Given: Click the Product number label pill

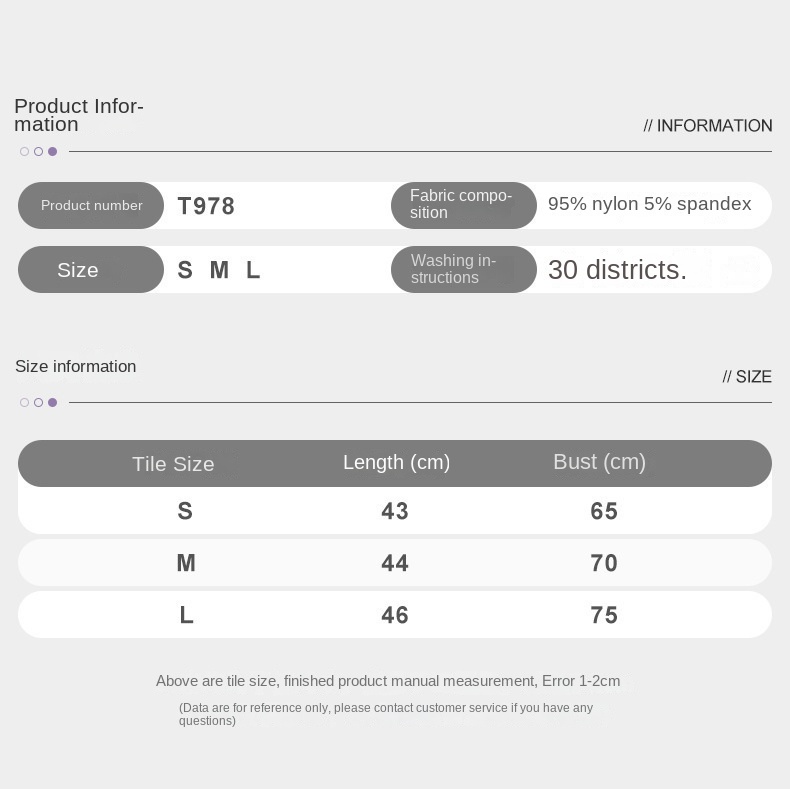Looking at the screenshot, I should pyautogui.click(x=91, y=205).
